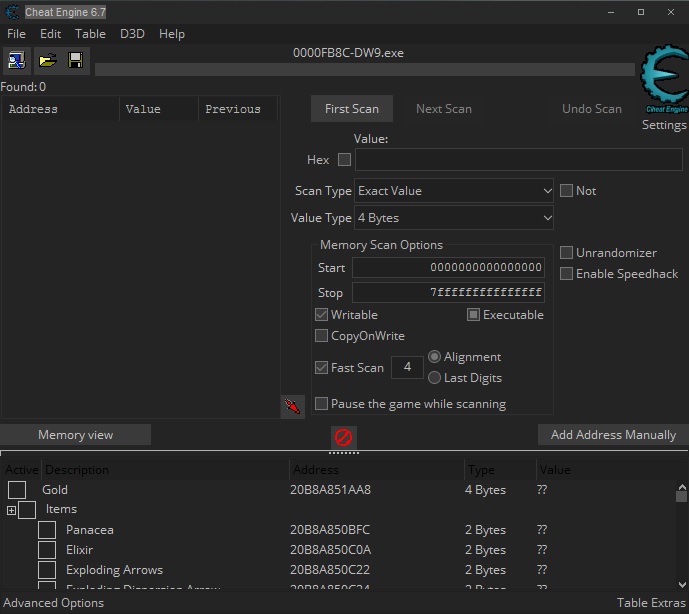This screenshot has width=689, height=614.
Task: Open the Scan Type dropdown
Action: [x=454, y=191]
